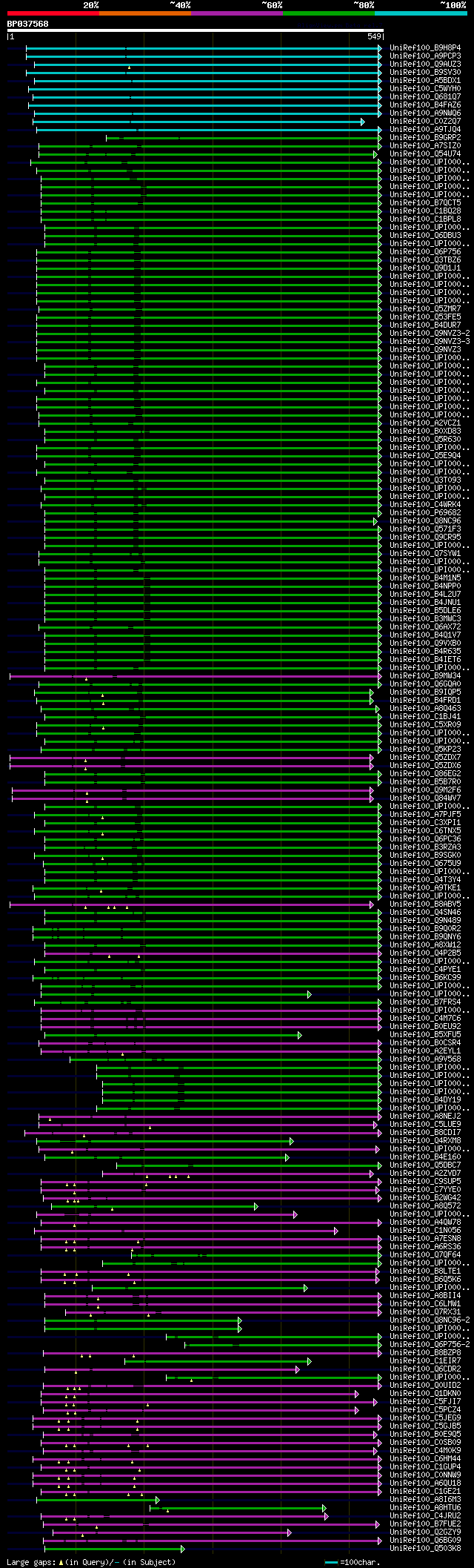The image size is (474, 1568).
Task: Select label UniRef100_A8I6M3
Action: [425, 1500]
